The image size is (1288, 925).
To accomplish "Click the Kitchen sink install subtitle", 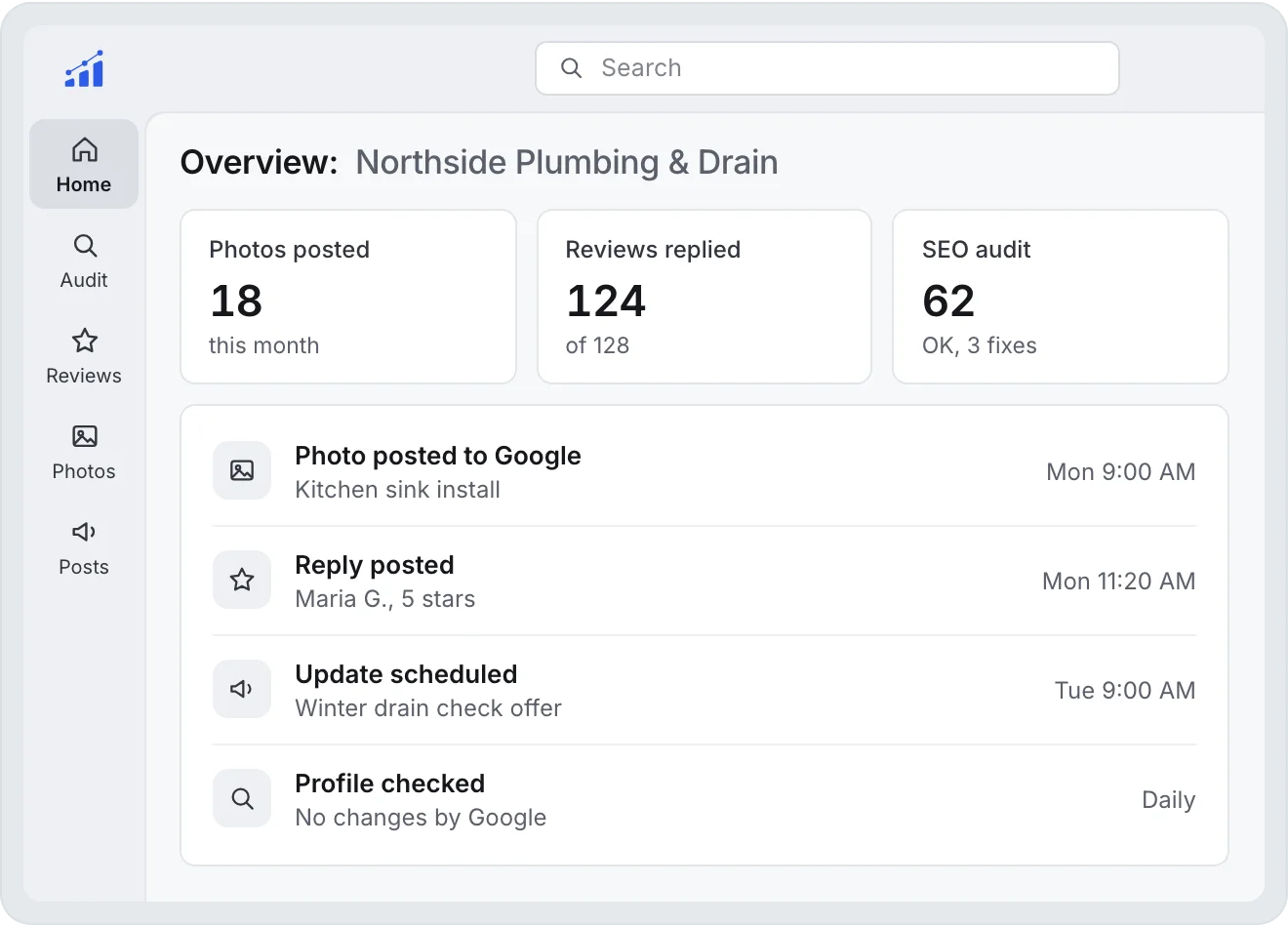I will (x=398, y=490).
